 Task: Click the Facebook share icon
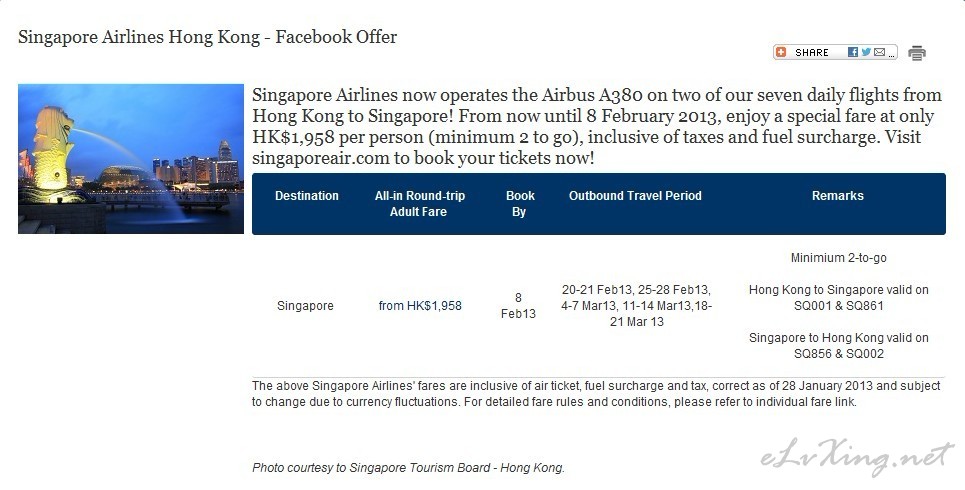(x=852, y=52)
